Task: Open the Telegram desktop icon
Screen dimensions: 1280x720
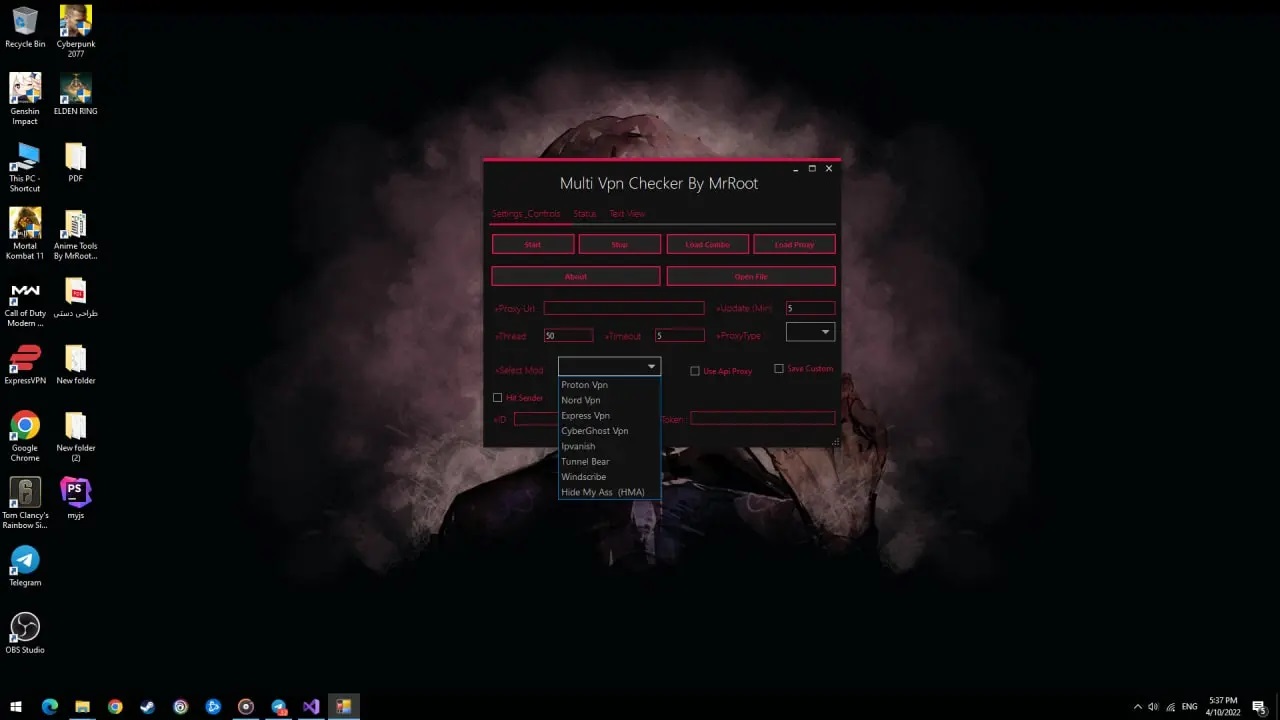Action: click(x=25, y=566)
